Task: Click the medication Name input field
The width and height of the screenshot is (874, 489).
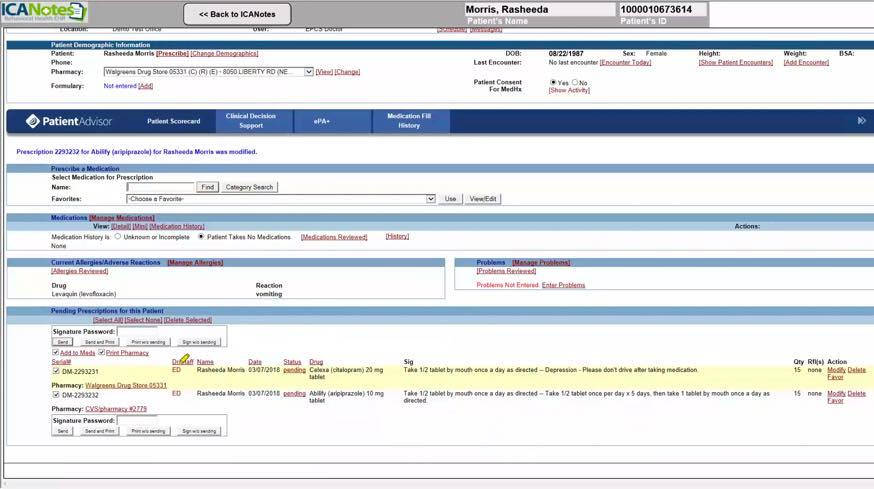Action: point(160,187)
